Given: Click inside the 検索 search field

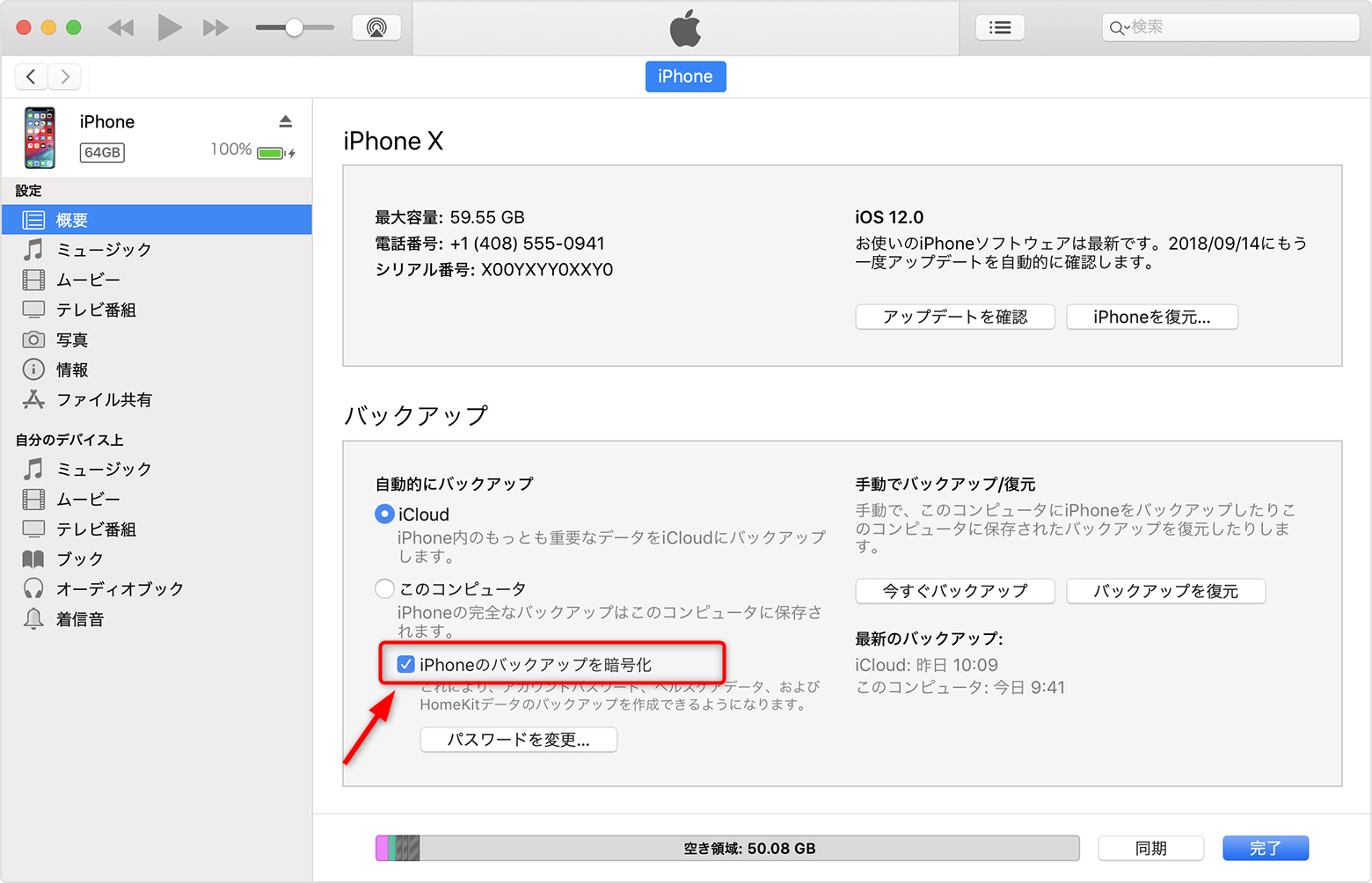Looking at the screenshot, I should click(x=1231, y=27).
